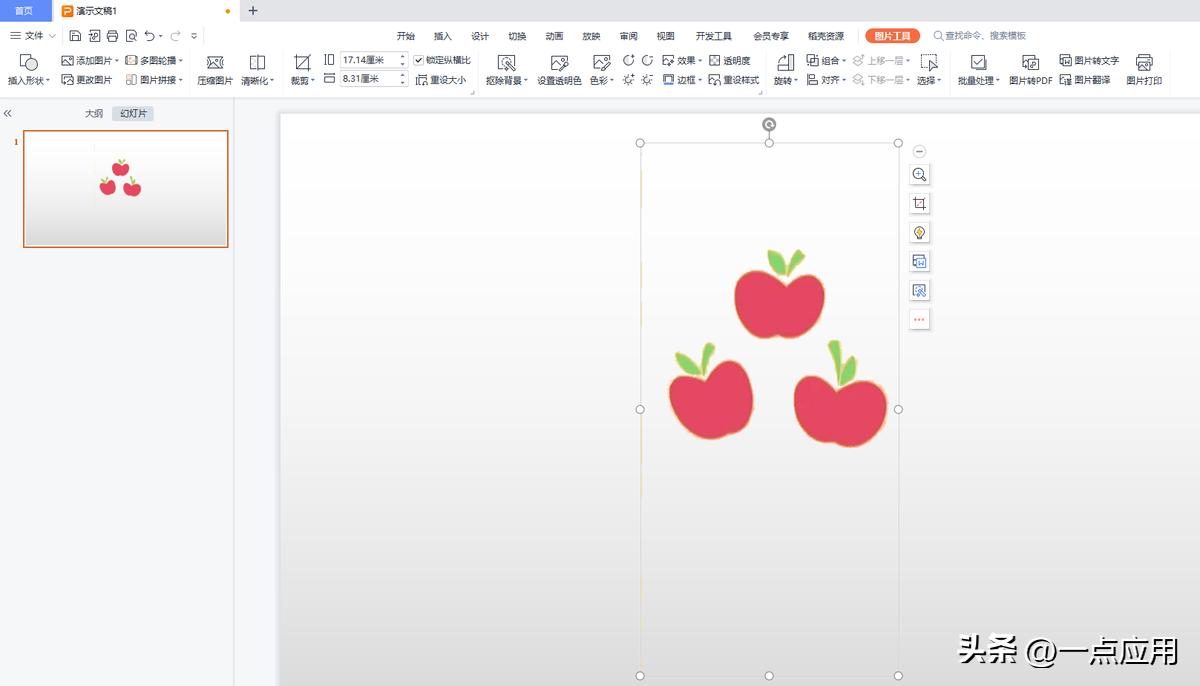Switch panel to Outline (大纲) view
The image size is (1200, 686).
[x=93, y=114]
